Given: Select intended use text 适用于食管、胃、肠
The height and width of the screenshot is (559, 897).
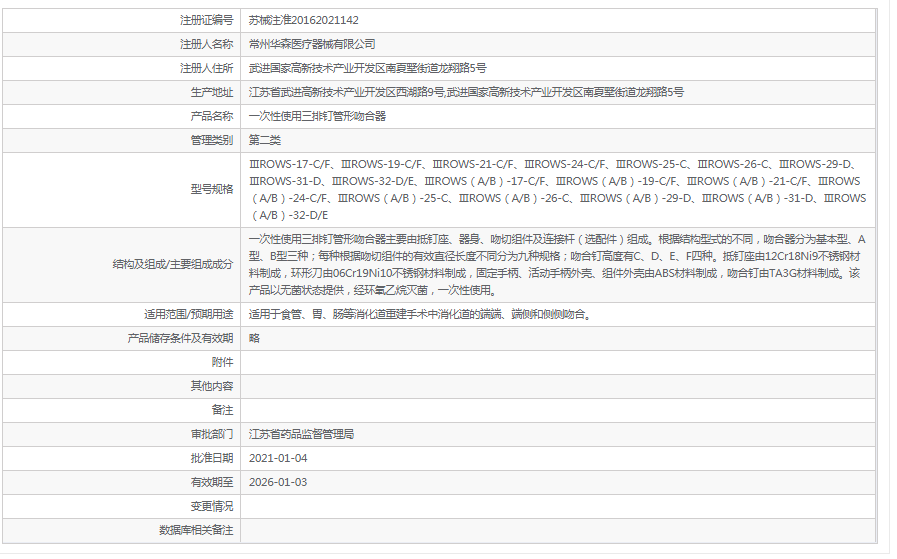Looking at the screenshot, I should pos(420,315).
